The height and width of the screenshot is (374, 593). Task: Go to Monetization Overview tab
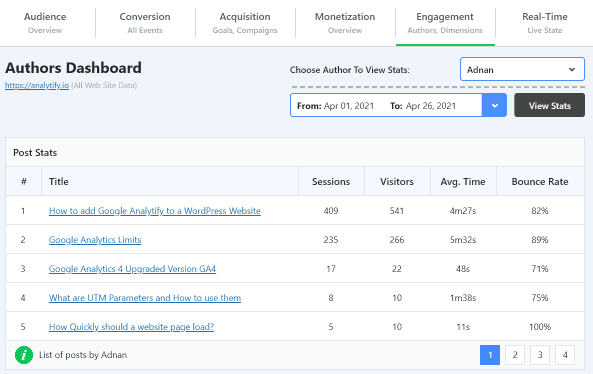pos(345,23)
